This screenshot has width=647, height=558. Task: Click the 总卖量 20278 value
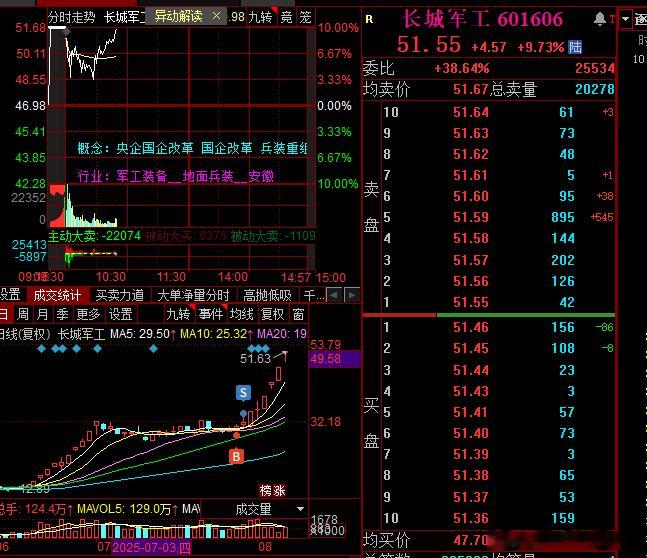[x=595, y=89]
